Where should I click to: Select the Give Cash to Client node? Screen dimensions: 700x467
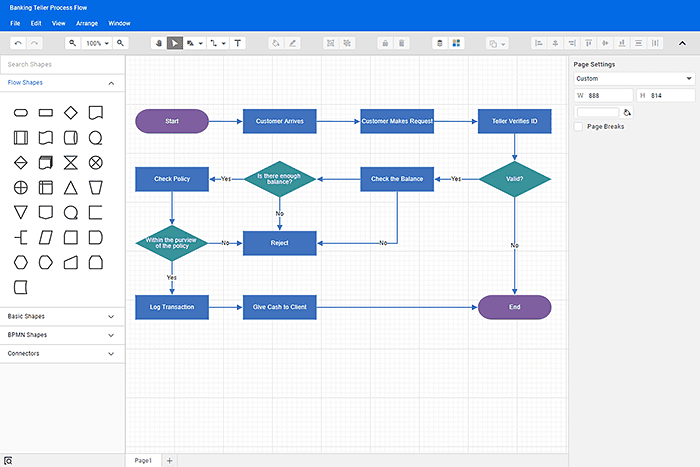pyautogui.click(x=279, y=307)
